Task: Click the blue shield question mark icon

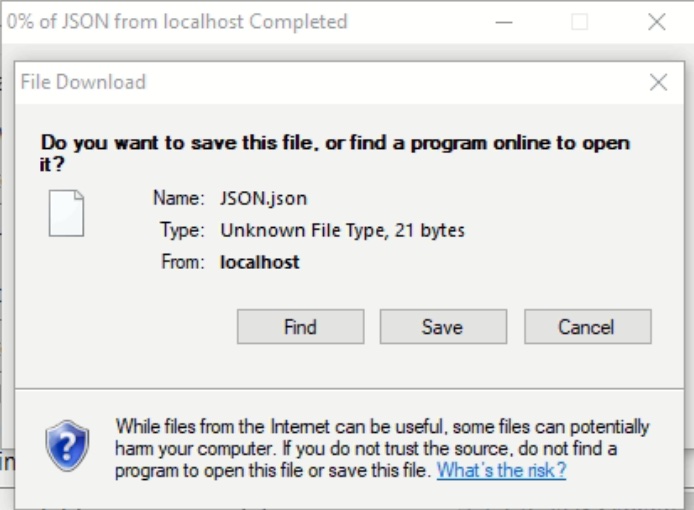Action: click(67, 446)
